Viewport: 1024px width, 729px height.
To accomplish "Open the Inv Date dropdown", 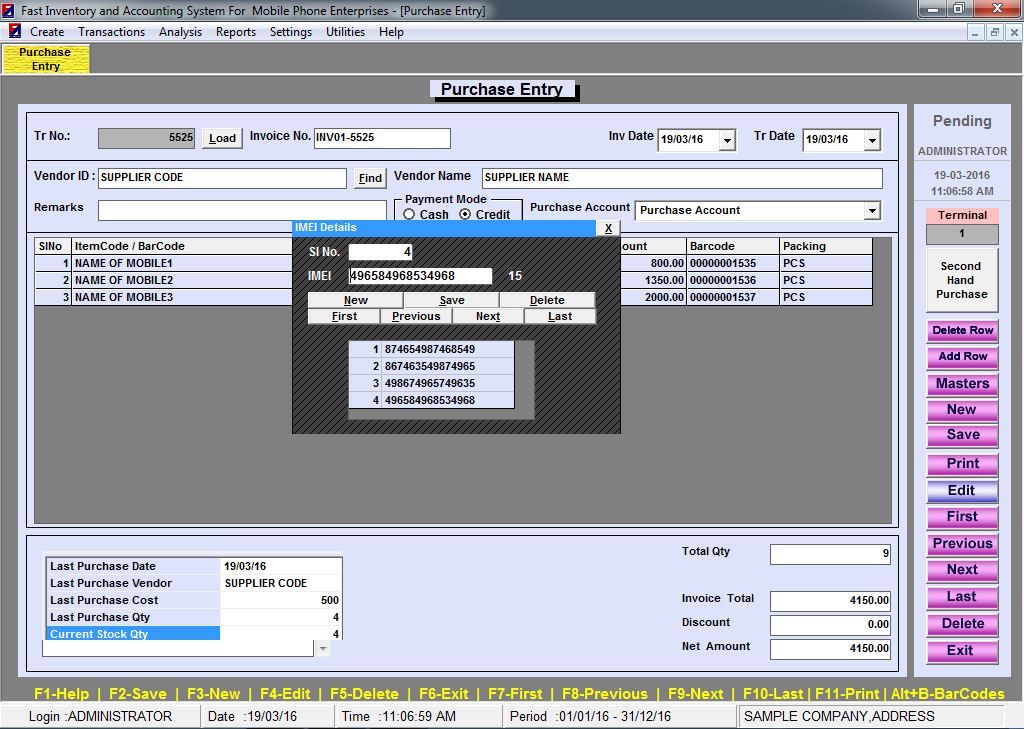I will click(727, 140).
